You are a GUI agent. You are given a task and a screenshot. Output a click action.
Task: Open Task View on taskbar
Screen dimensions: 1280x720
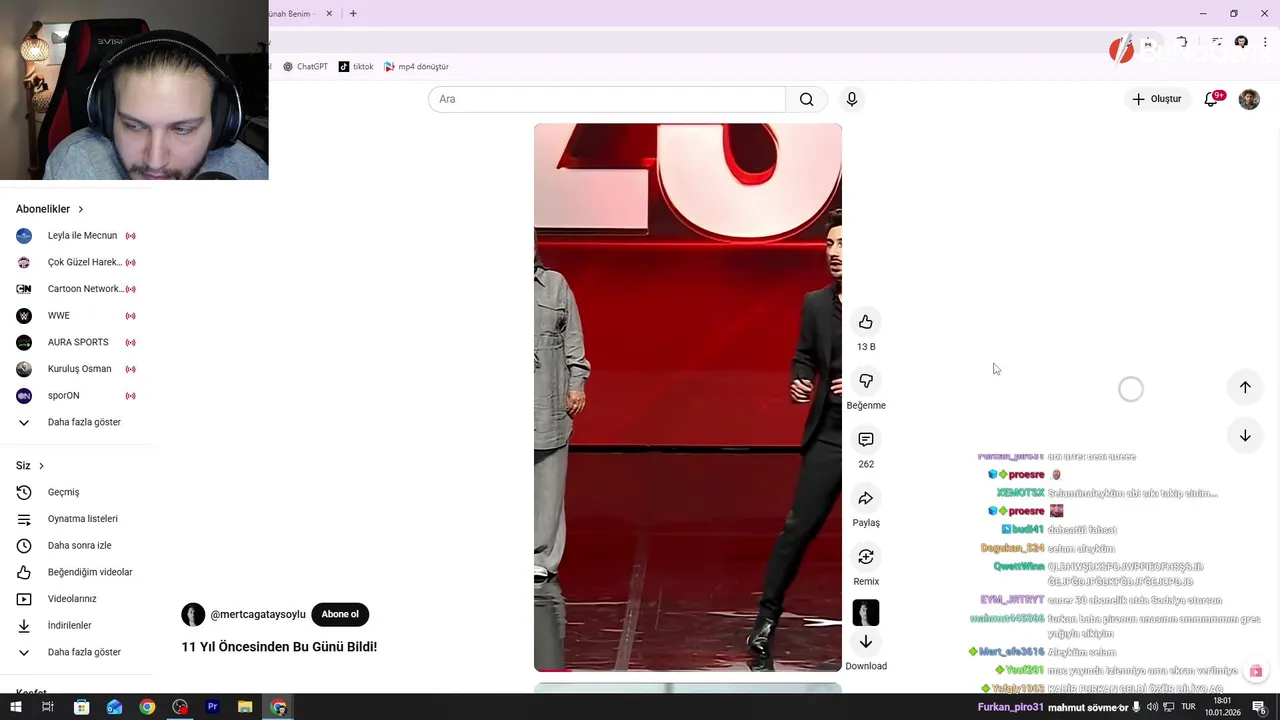point(47,707)
